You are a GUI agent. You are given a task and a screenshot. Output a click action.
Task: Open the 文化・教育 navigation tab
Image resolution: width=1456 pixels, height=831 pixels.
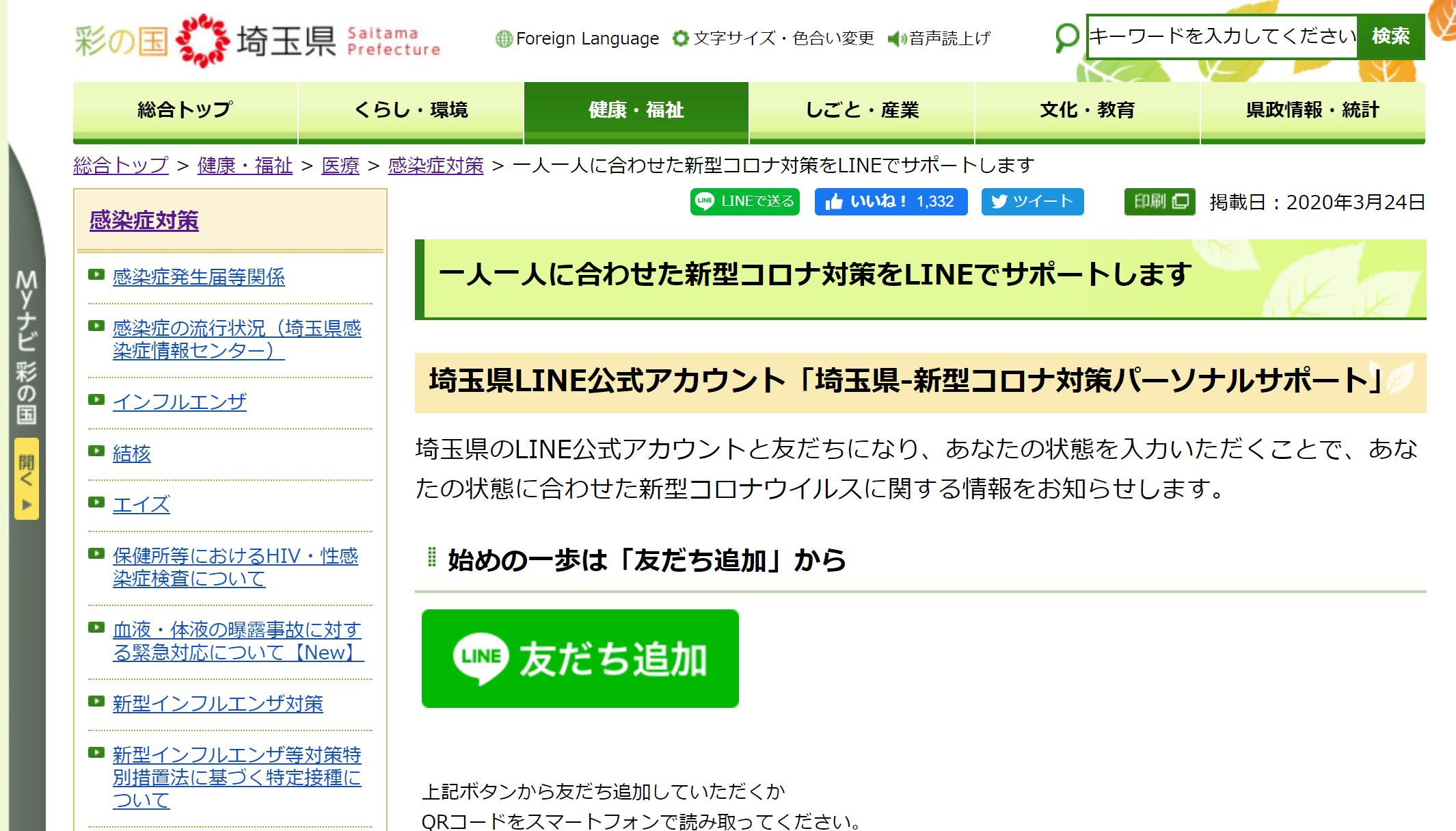(x=1088, y=112)
